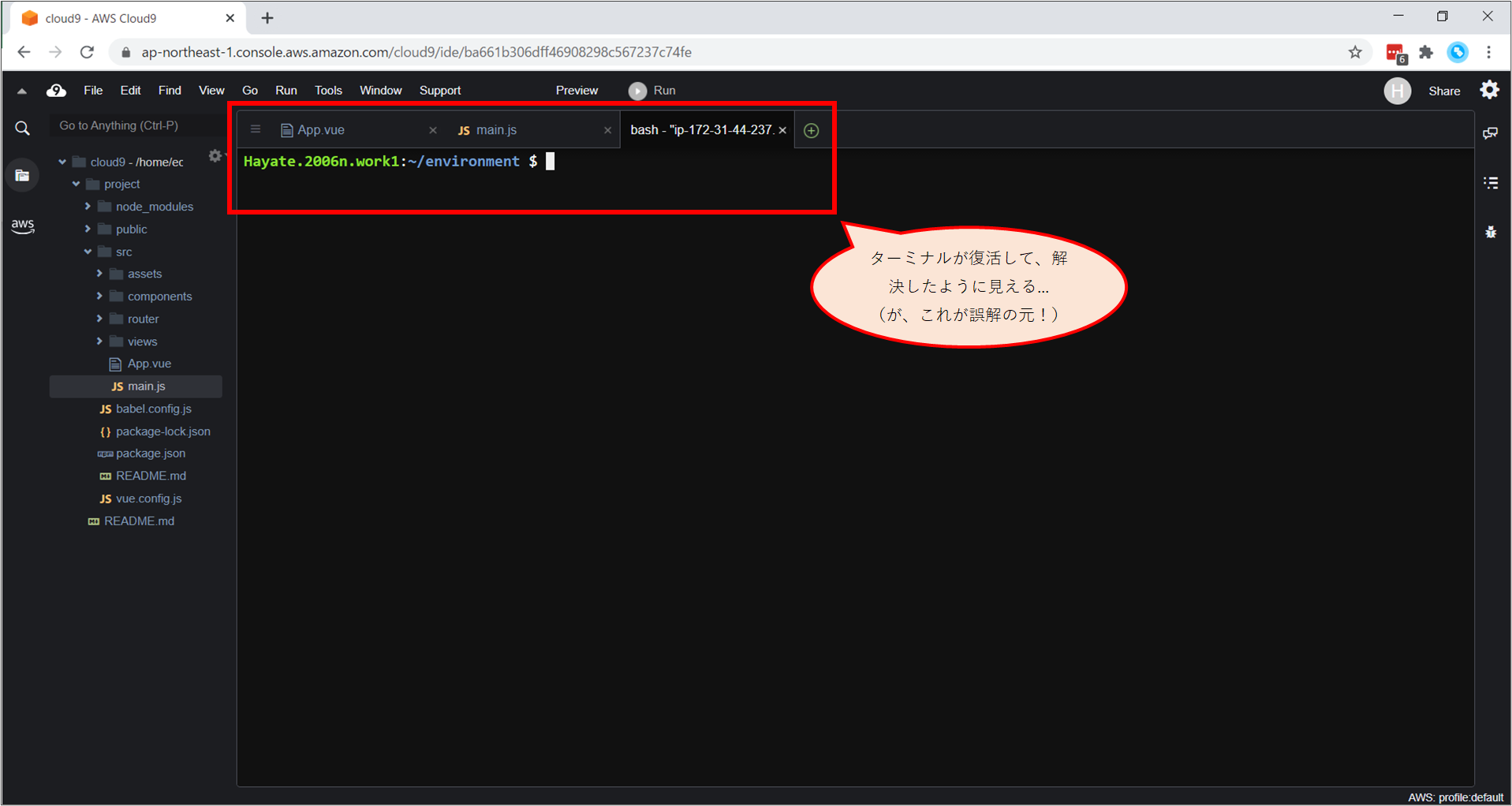This screenshot has height=806, width=1512.
Task: Select main.js in the file tree
Action: [136, 386]
